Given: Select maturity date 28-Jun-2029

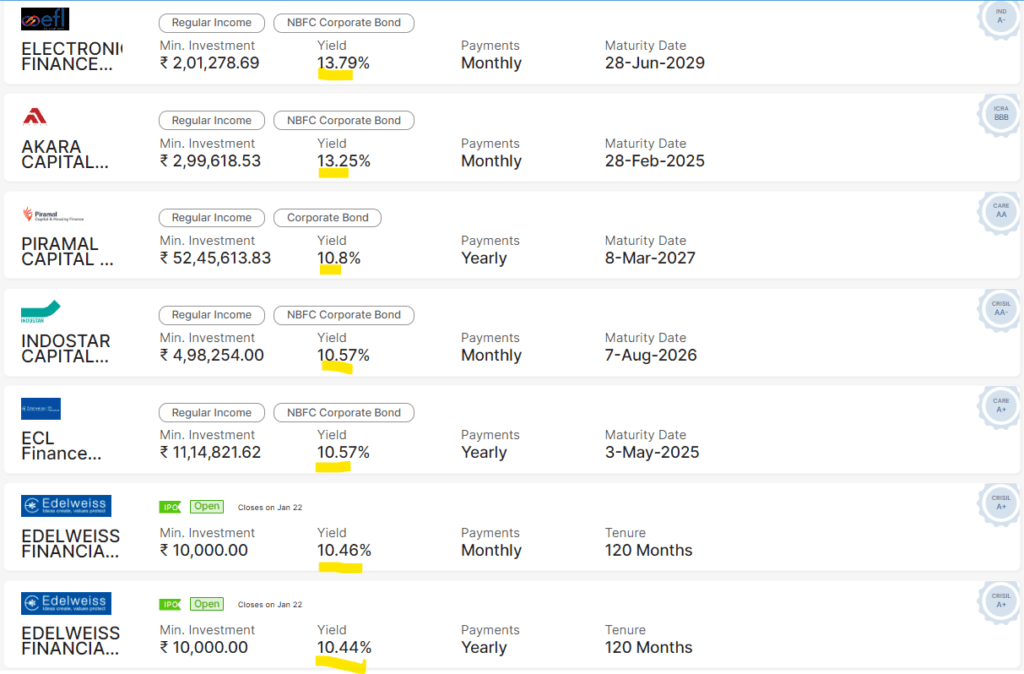Looking at the screenshot, I should coord(655,63).
